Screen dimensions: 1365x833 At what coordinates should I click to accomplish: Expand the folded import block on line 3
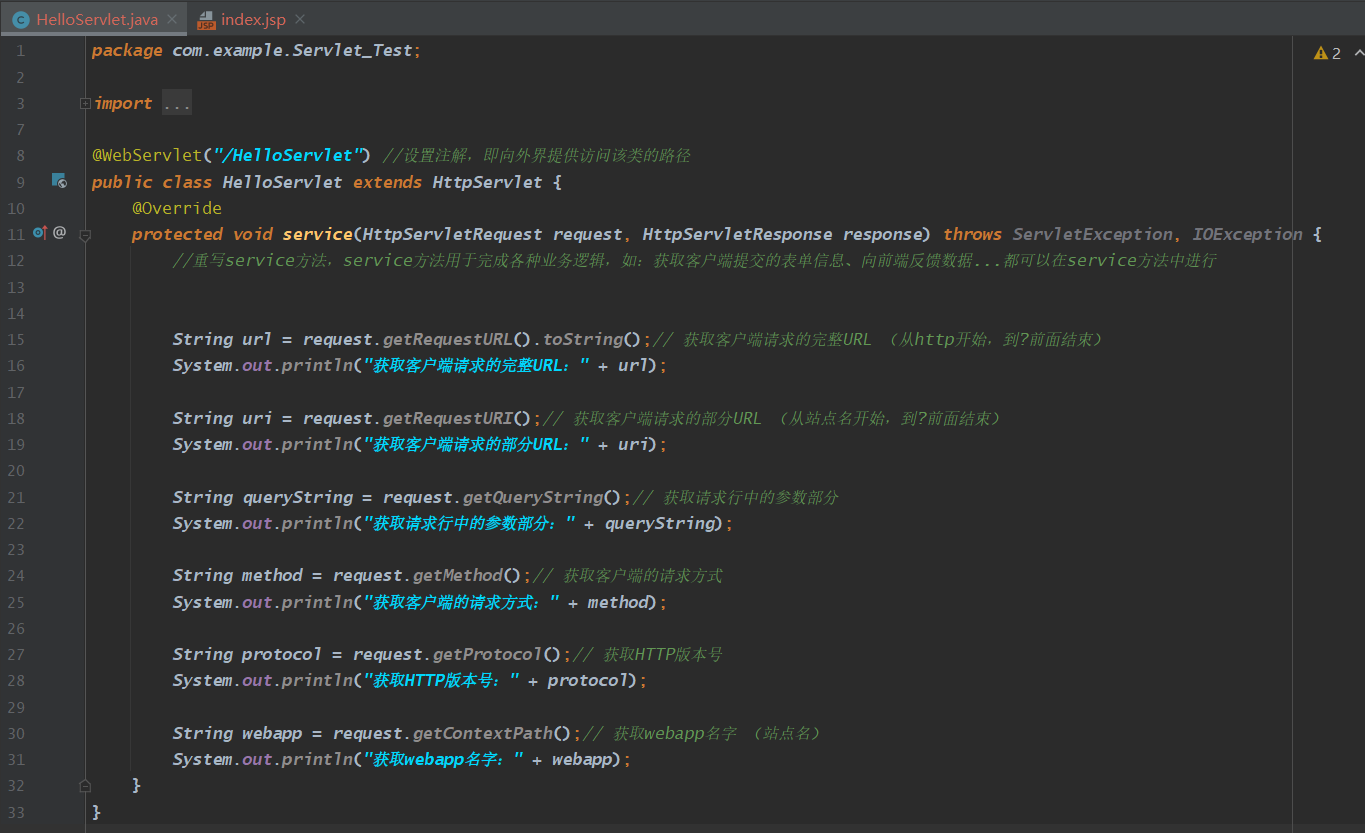pos(85,103)
